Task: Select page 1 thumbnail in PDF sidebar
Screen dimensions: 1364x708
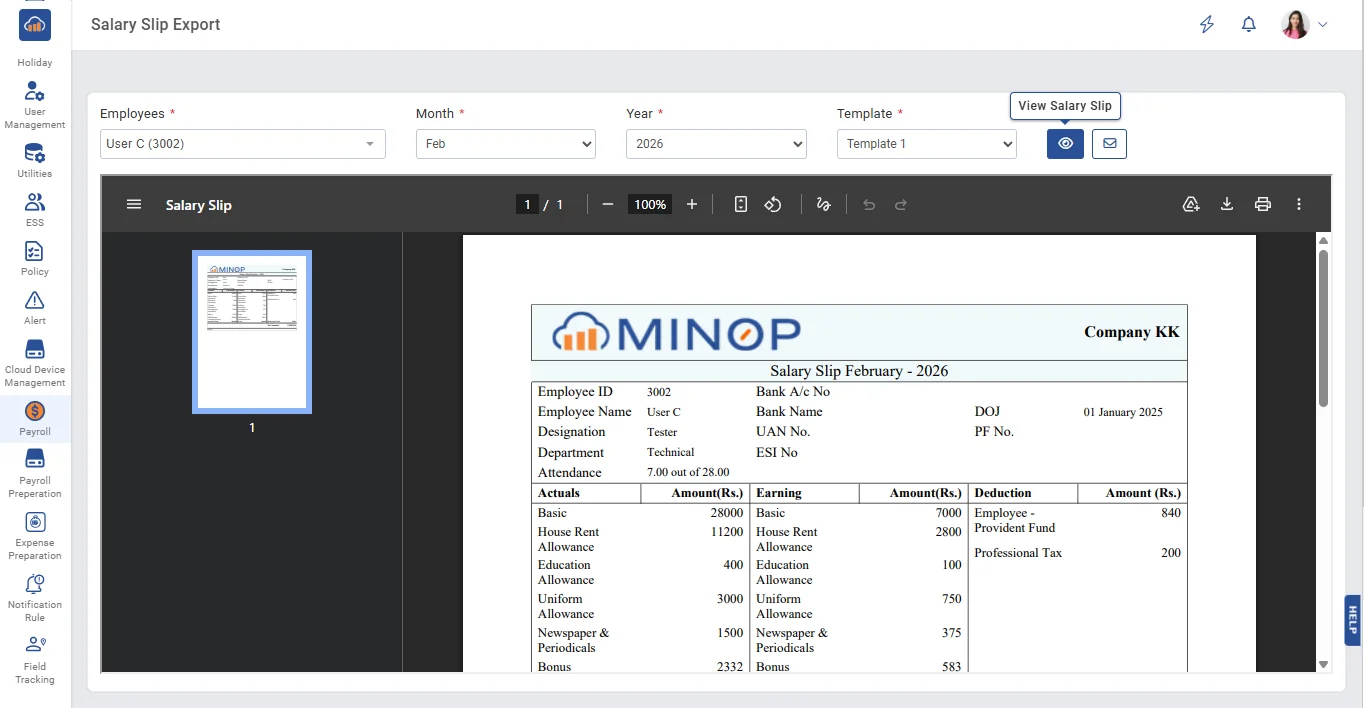Action: coord(252,332)
